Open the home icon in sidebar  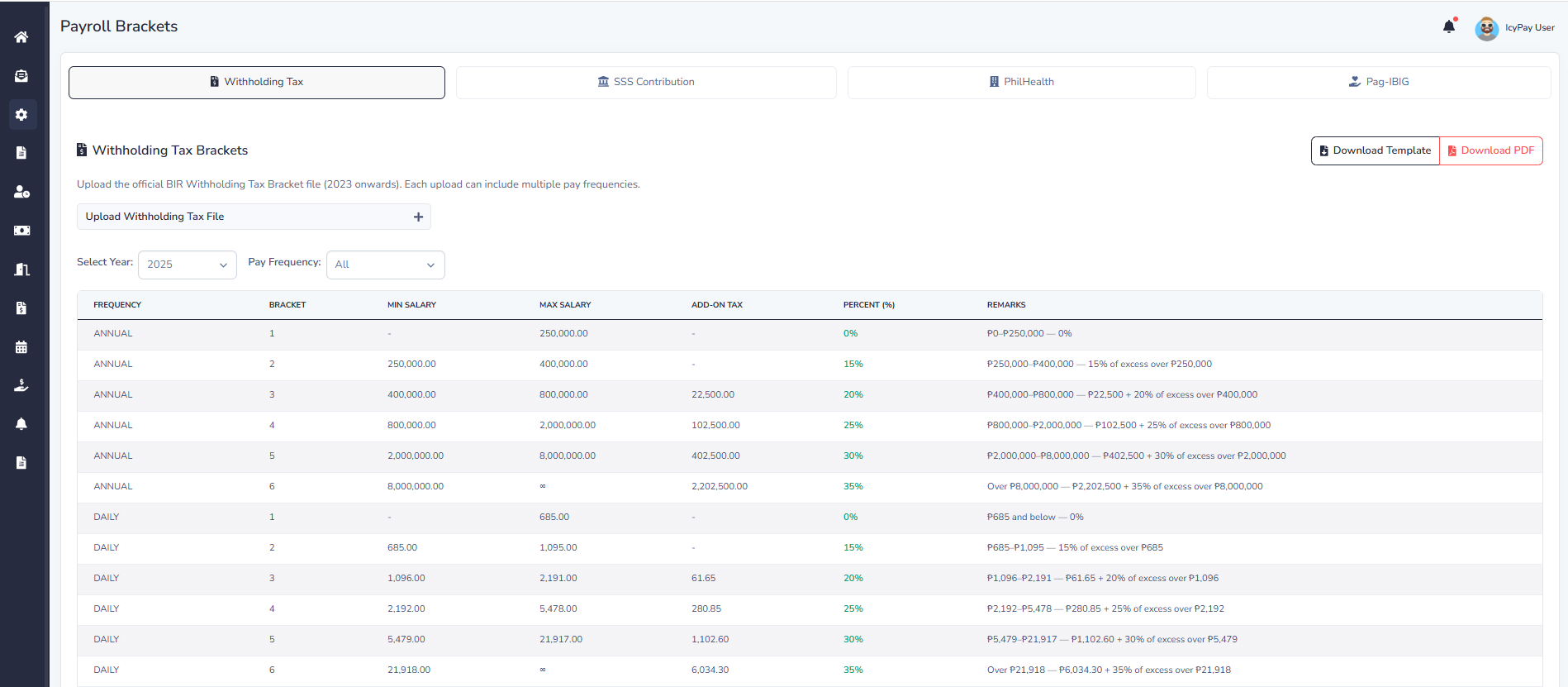(x=21, y=37)
